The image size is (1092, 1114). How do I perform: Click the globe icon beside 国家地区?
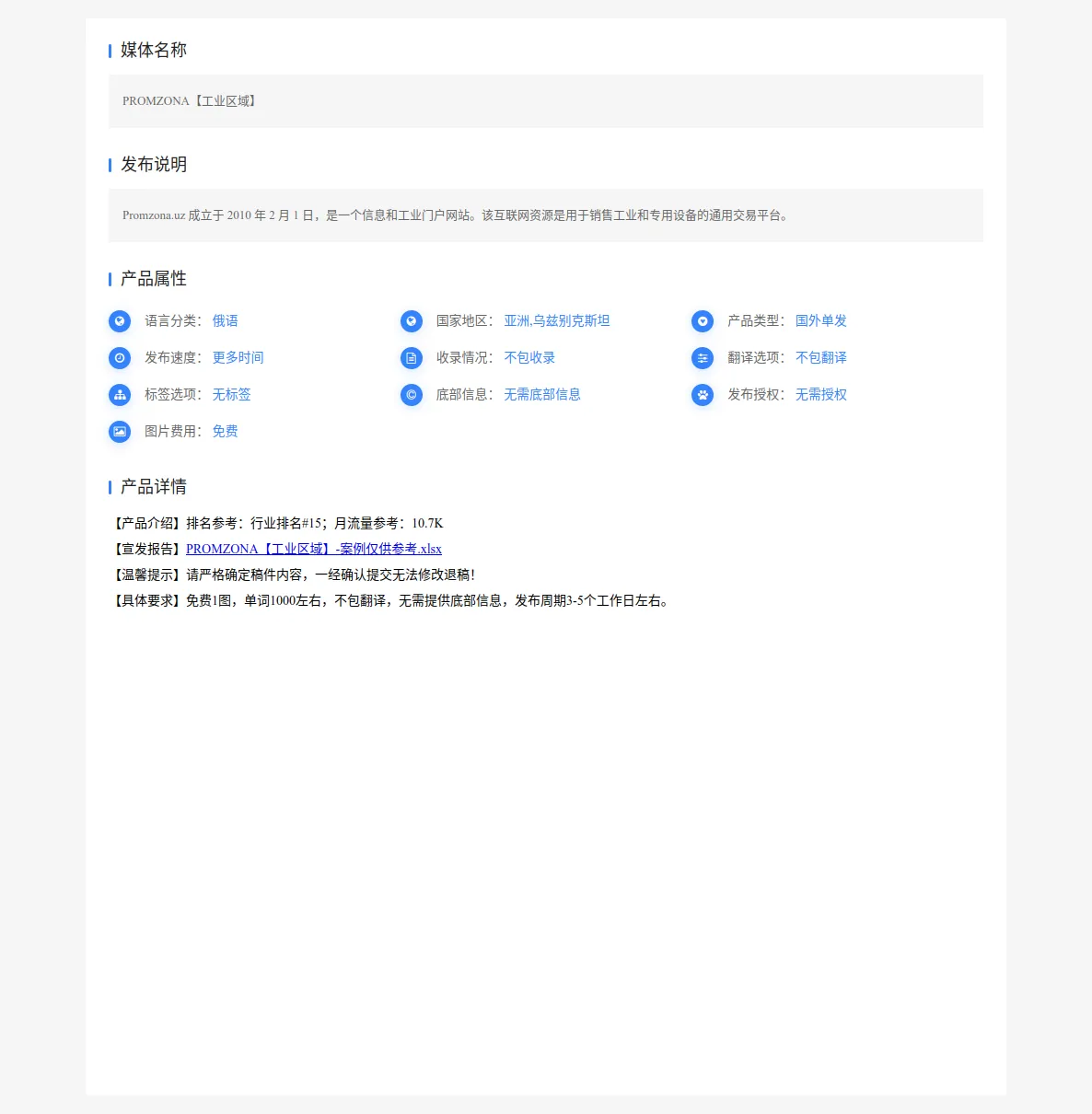pos(412,321)
